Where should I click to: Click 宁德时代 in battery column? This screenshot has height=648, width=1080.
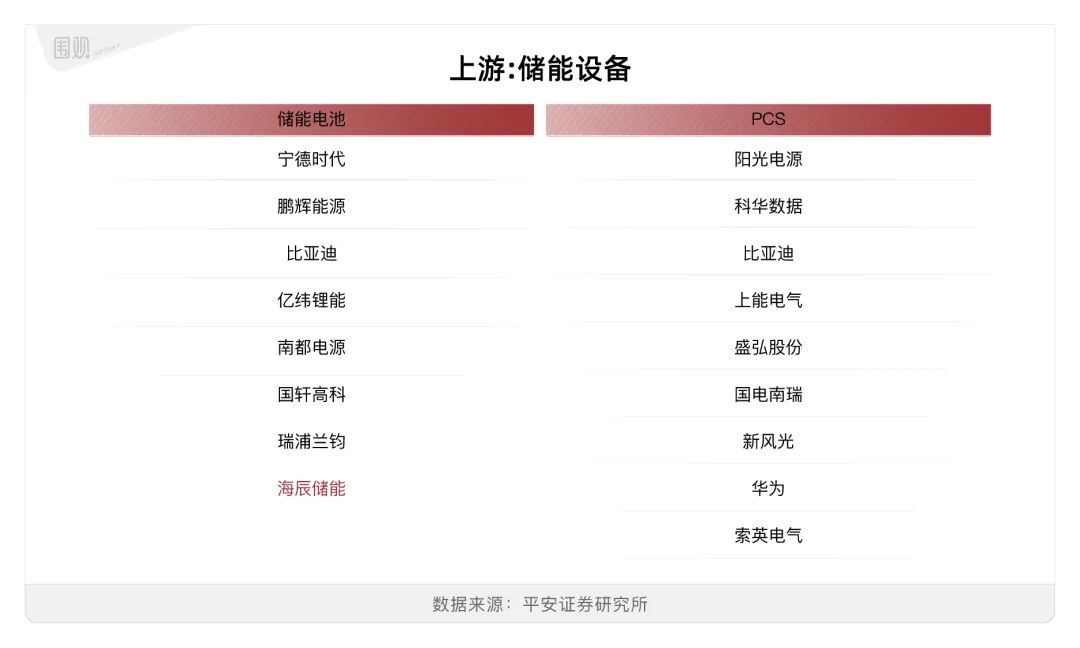coord(311,159)
